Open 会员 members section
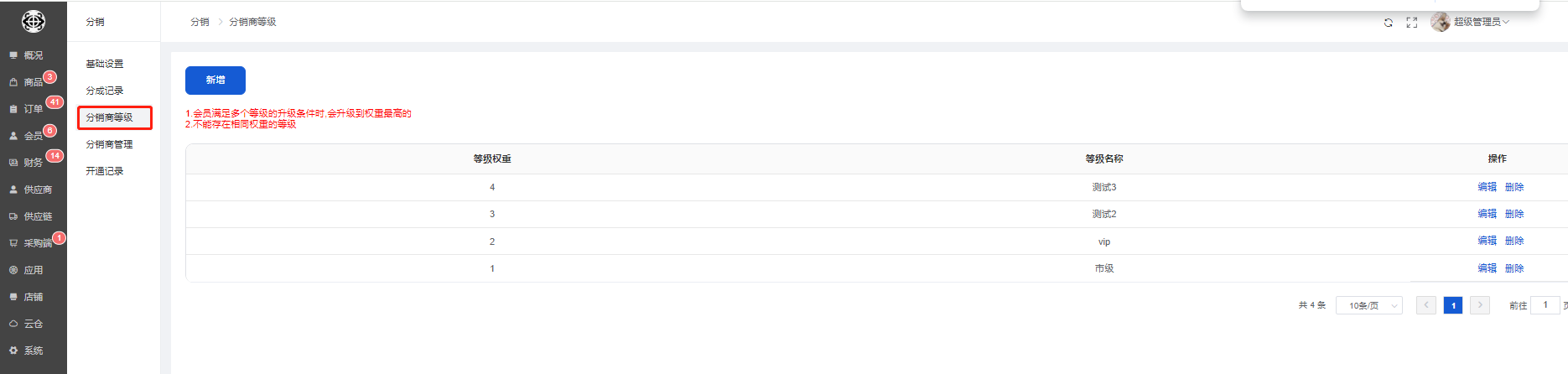This screenshot has height=374, width=1568. (x=33, y=136)
